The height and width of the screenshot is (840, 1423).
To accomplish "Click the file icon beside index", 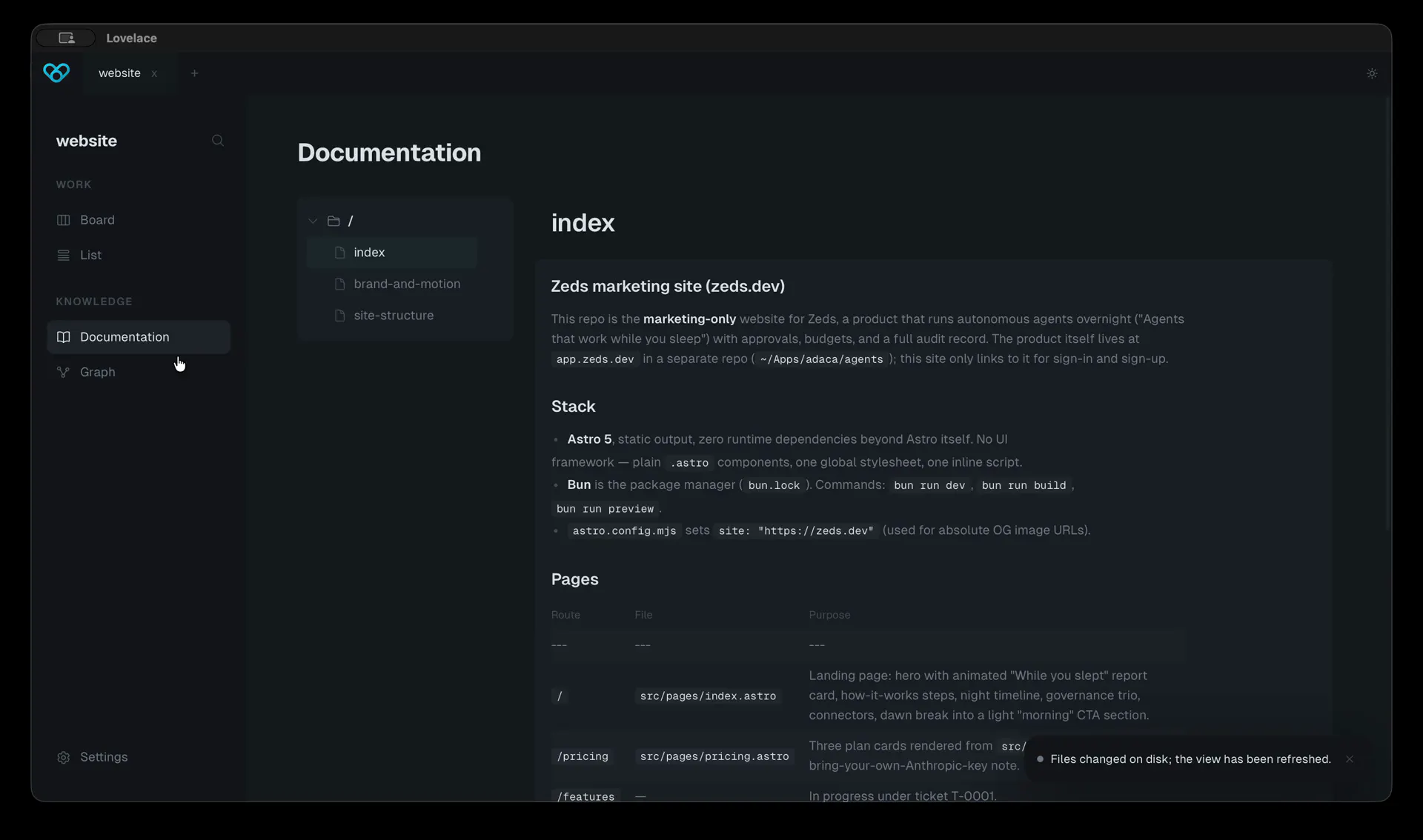I will (340, 253).
